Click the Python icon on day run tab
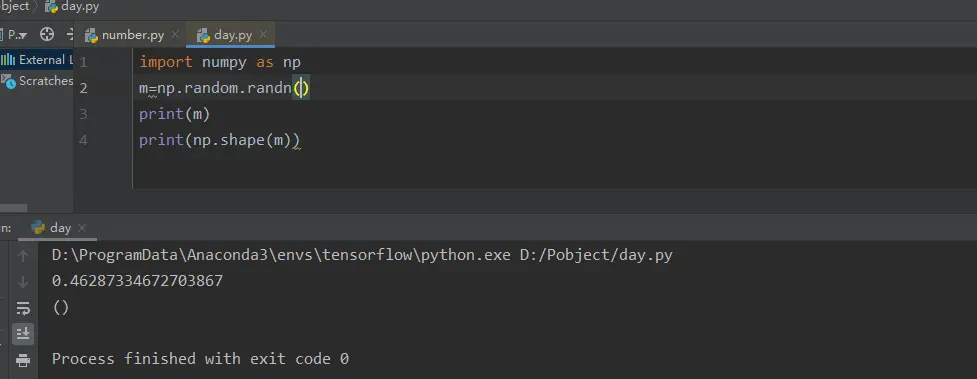This screenshot has height=379, width=977. pos(38,228)
